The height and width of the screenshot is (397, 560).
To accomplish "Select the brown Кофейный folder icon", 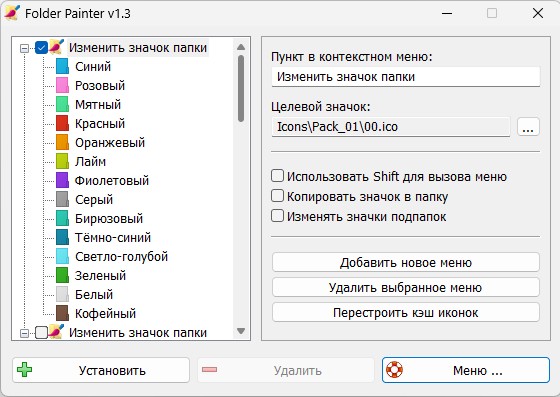I will pos(62,313).
